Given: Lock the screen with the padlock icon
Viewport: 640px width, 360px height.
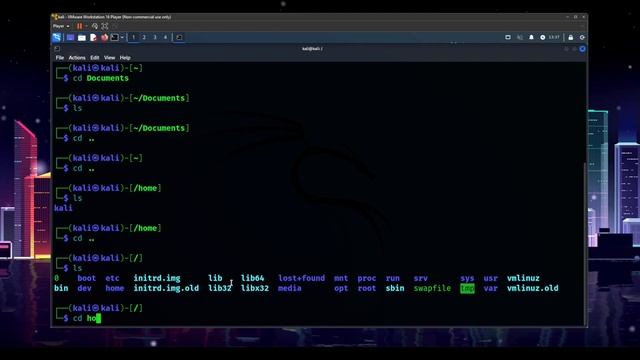Looking at the screenshot, I should 571,37.
